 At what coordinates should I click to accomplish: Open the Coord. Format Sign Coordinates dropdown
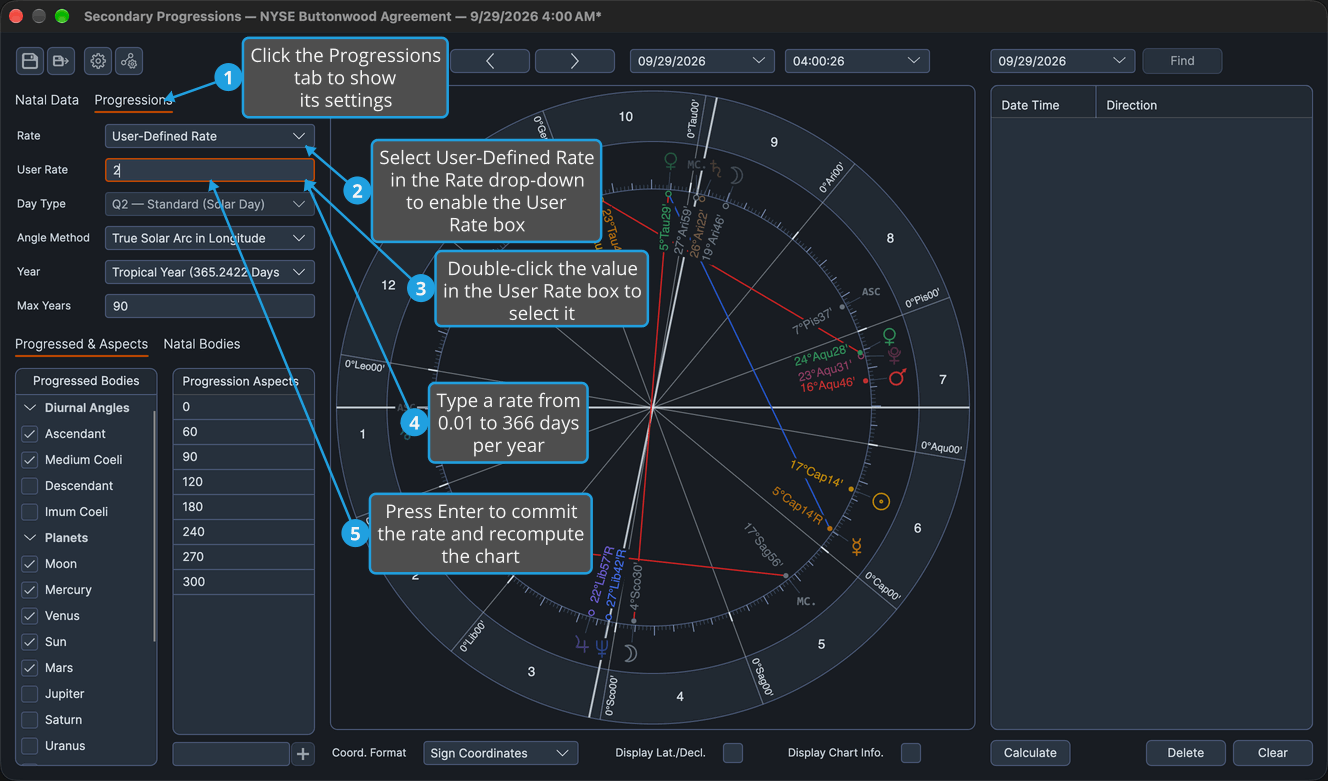point(501,753)
